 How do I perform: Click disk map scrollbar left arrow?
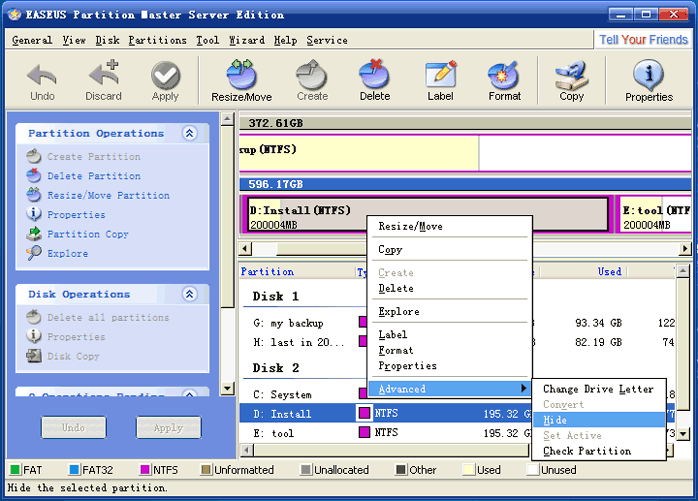point(245,248)
